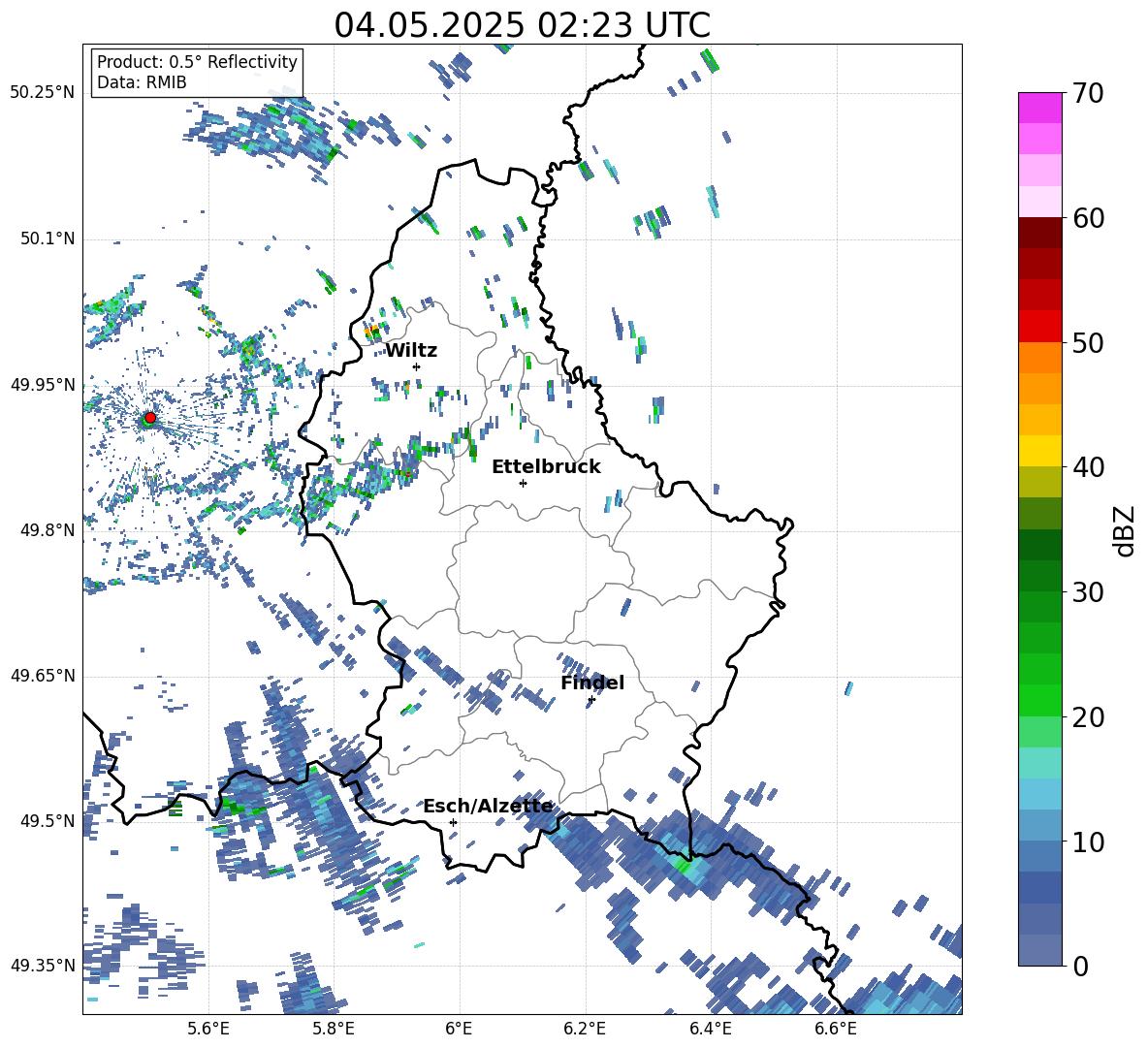The width and height of the screenshot is (1148, 1048).
Task: Pick the slate blue swatch above 0 dBZ
Action: coord(1039,951)
